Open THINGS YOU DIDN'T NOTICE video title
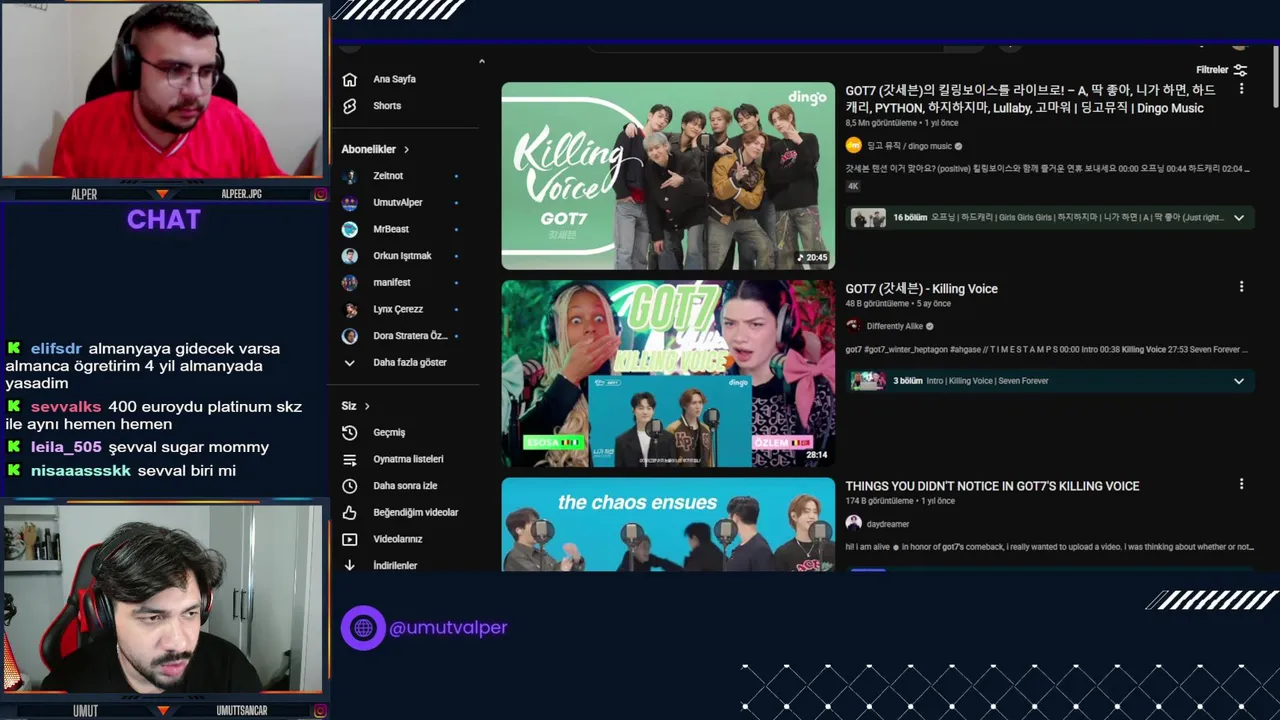The image size is (1280, 720). [992, 486]
